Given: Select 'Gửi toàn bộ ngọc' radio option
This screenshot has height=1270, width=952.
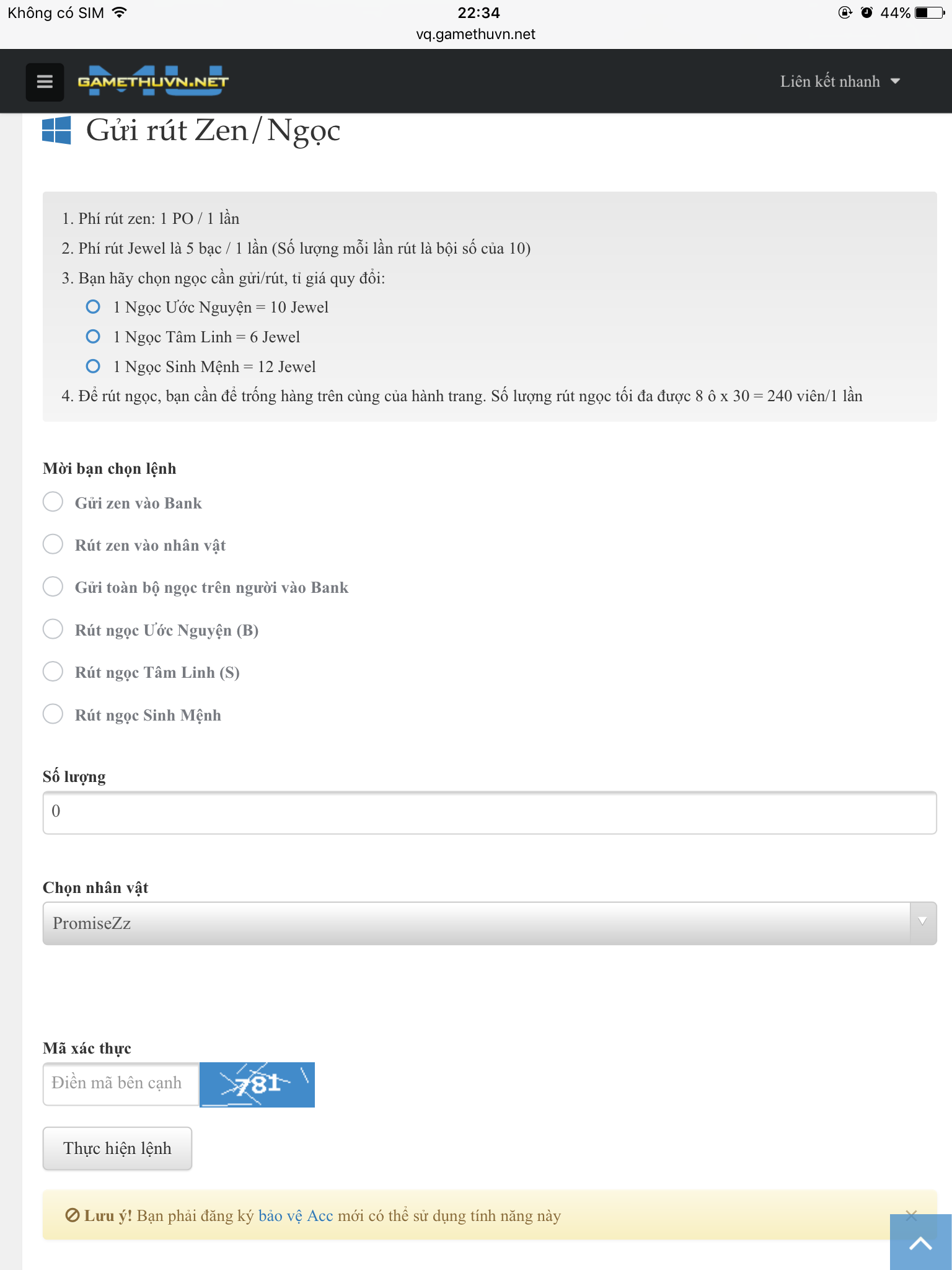Looking at the screenshot, I should (53, 587).
